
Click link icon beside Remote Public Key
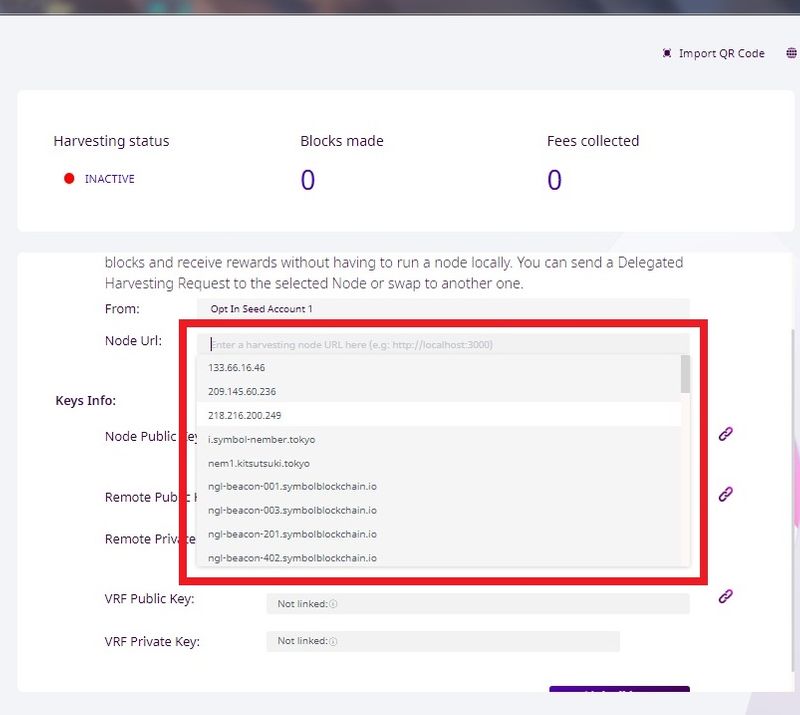tap(727, 494)
